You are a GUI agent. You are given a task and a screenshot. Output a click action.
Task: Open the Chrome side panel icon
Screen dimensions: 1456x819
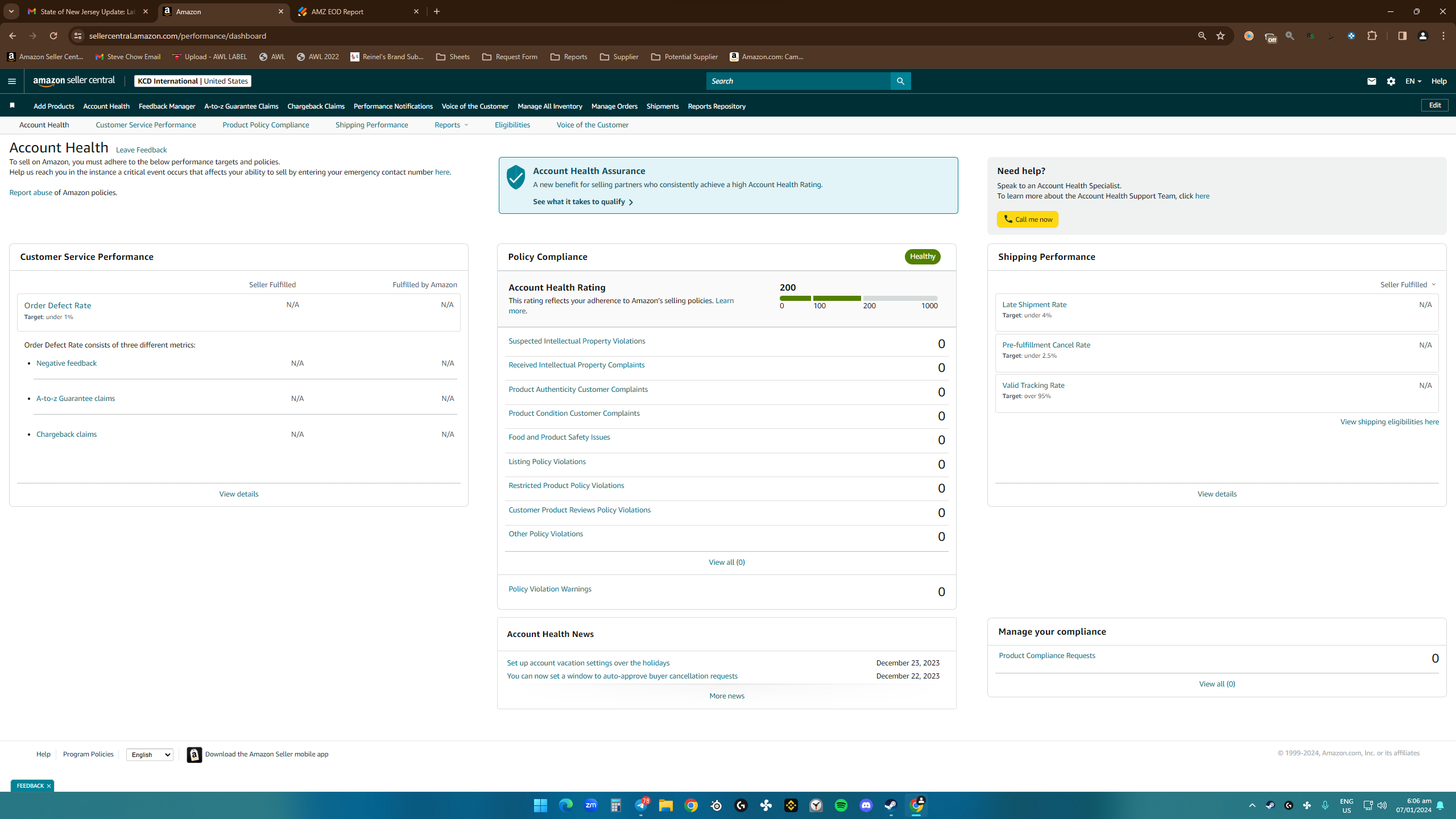1402,36
